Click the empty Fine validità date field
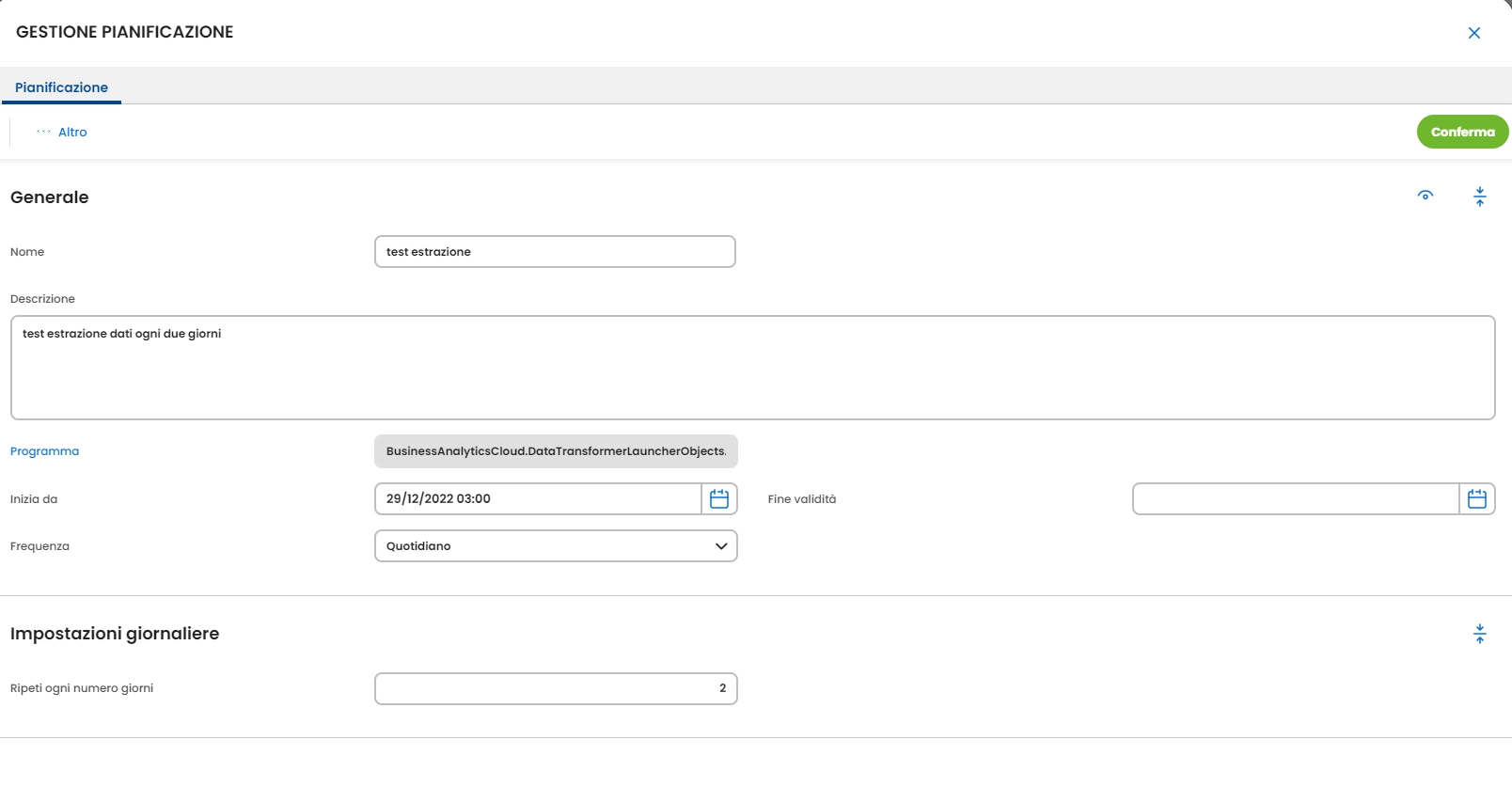1512x787 pixels. click(x=1296, y=499)
